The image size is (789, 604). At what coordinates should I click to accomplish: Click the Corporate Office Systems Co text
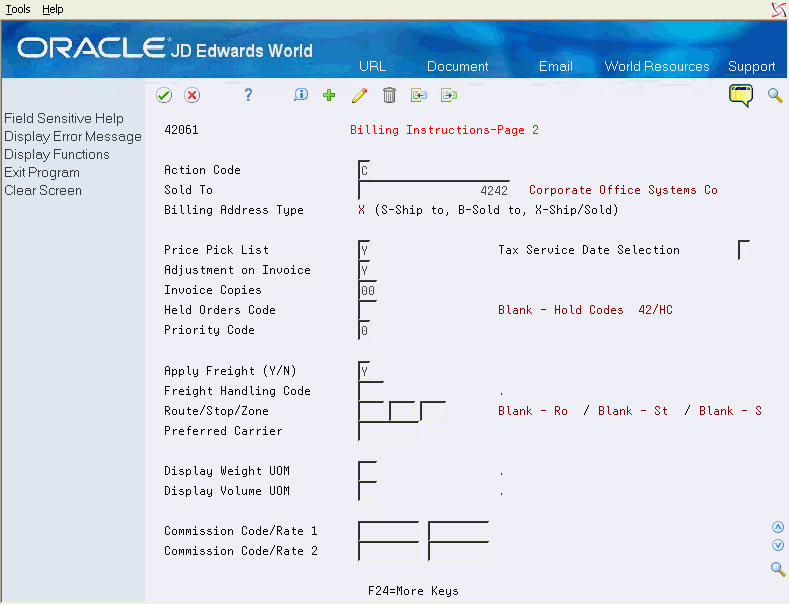coord(623,190)
